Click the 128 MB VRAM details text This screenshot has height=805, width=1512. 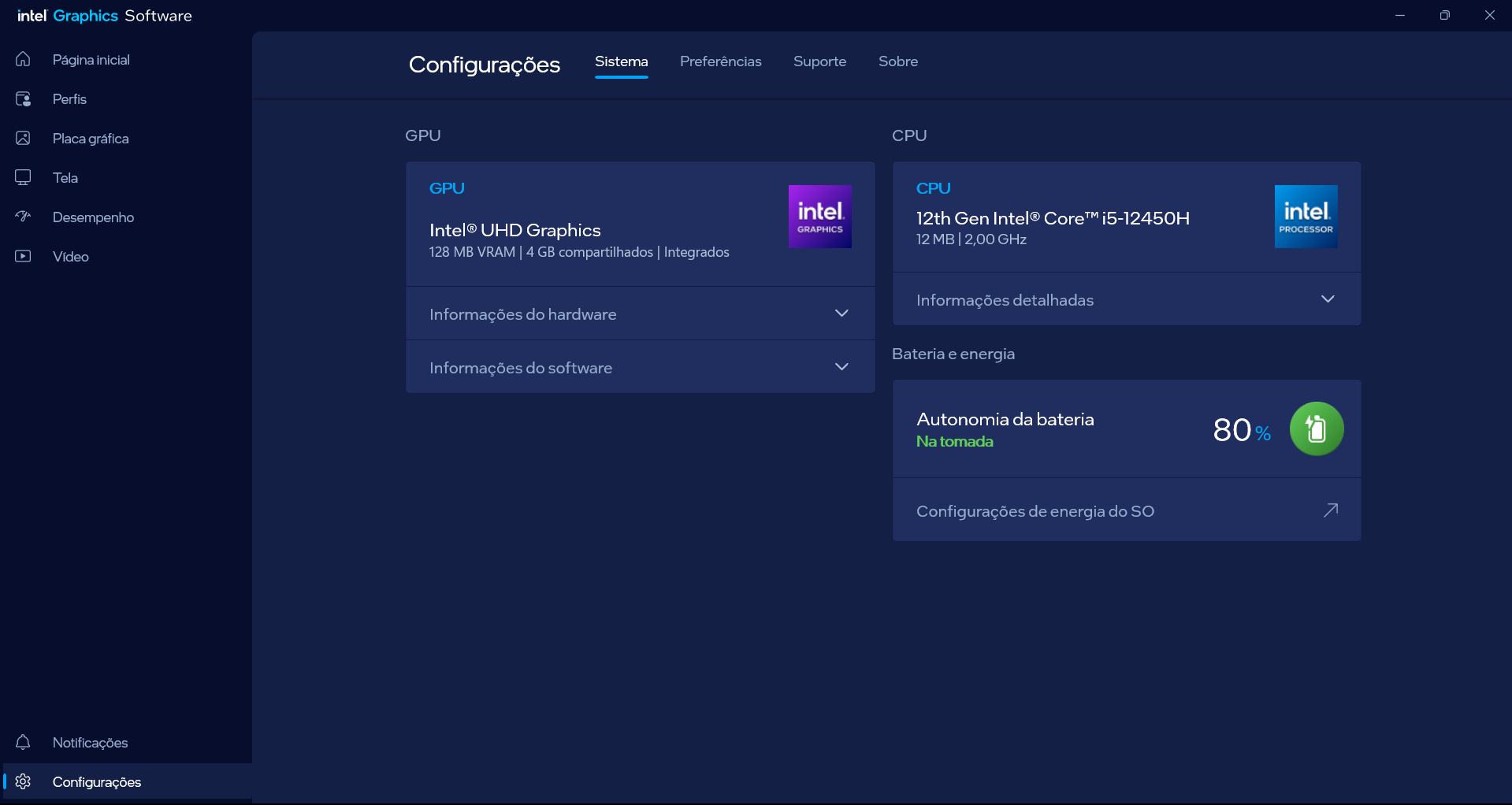pos(579,252)
